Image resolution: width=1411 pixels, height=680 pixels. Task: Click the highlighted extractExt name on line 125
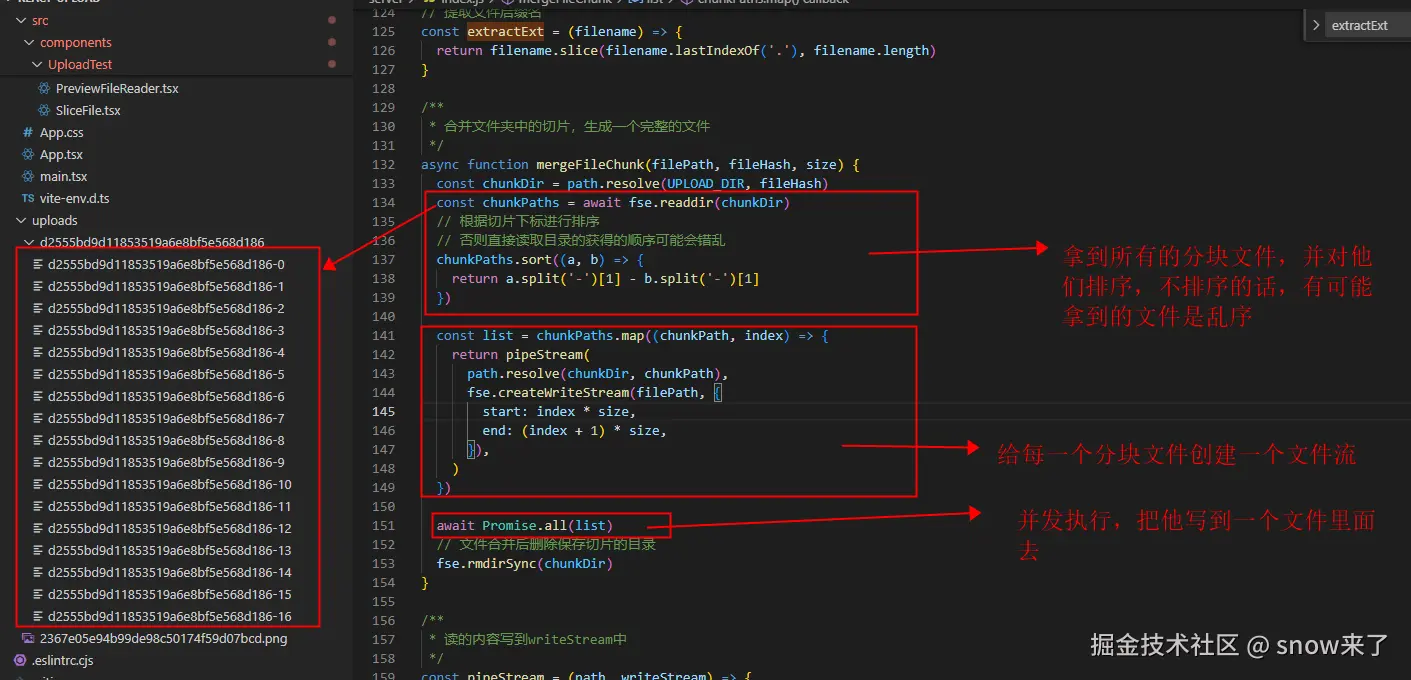[x=505, y=31]
